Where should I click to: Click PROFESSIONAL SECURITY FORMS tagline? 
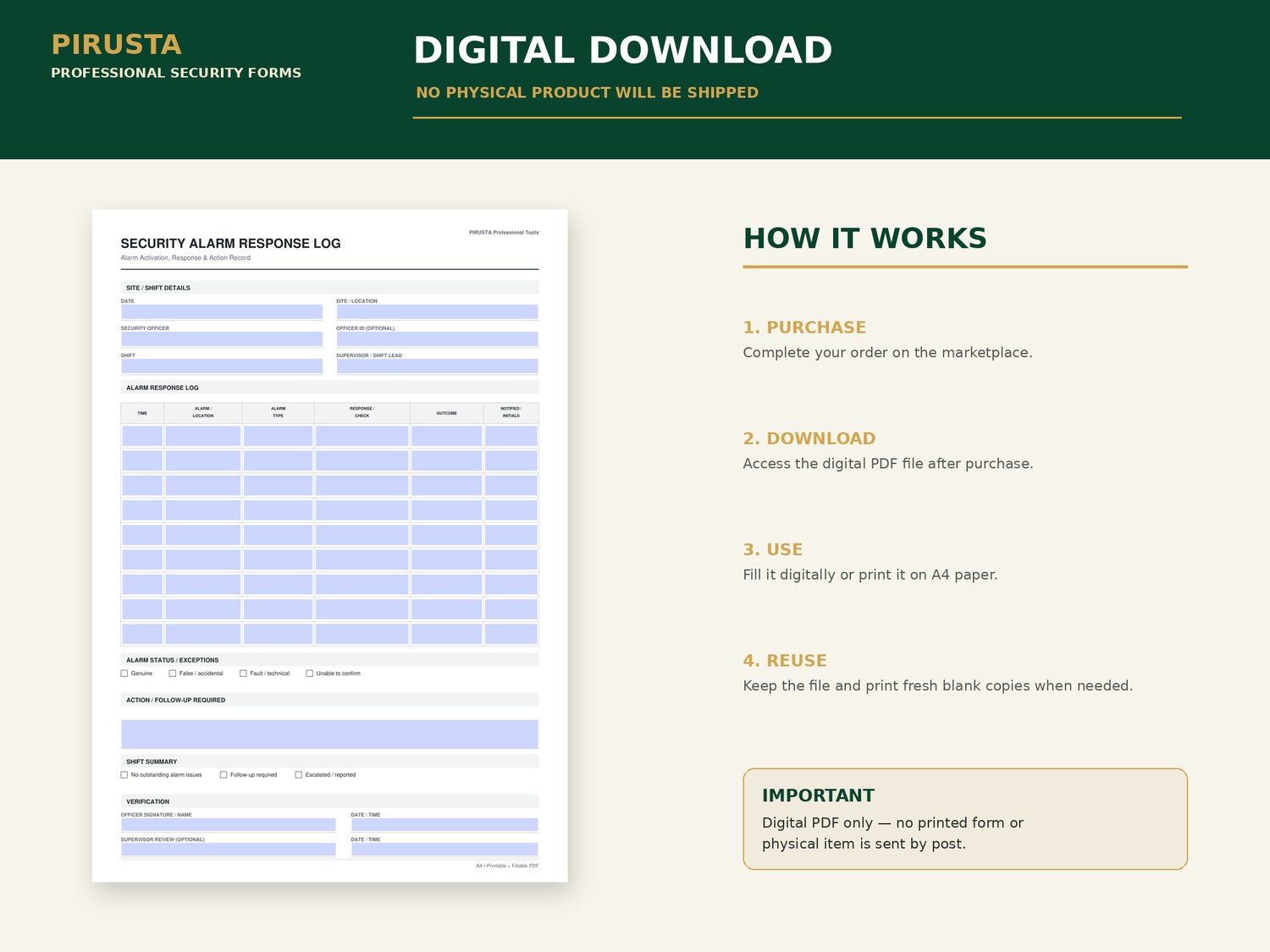click(x=176, y=73)
